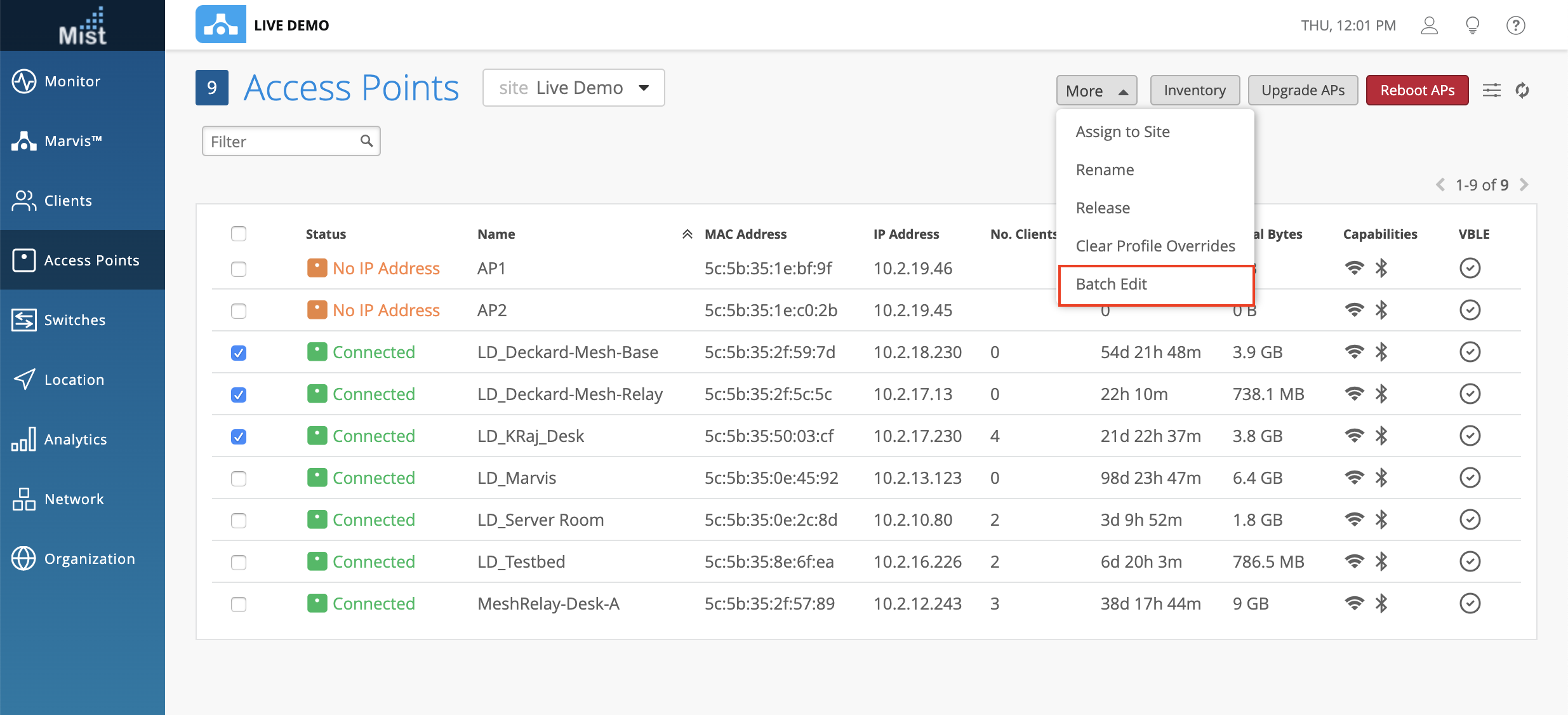
Task: Click the Upgrade APs button
Action: point(1303,91)
